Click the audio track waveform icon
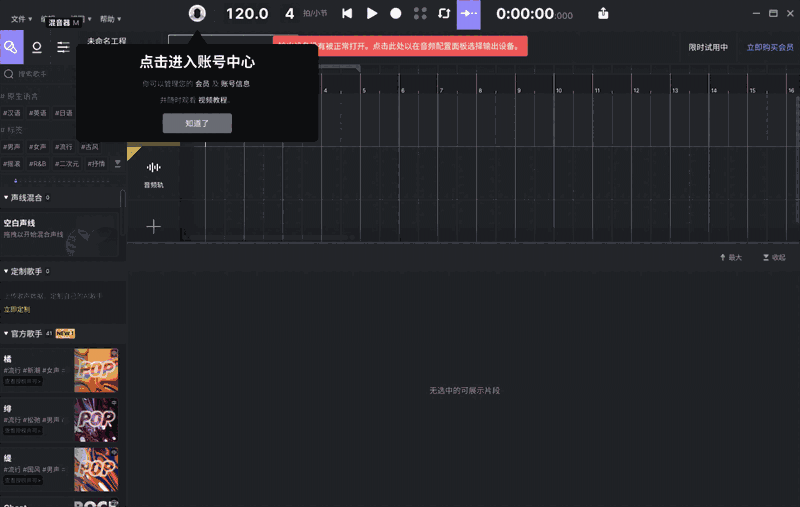The height and width of the screenshot is (507, 800). 154,167
